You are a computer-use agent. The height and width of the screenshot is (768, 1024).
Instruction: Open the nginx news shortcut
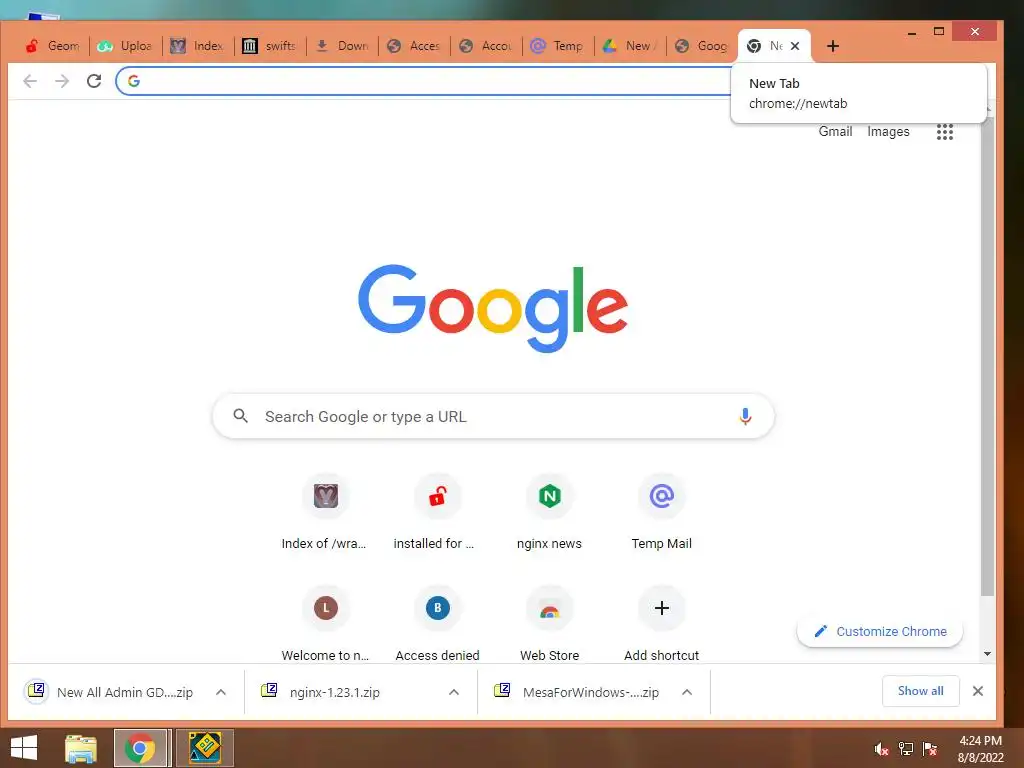(x=549, y=513)
